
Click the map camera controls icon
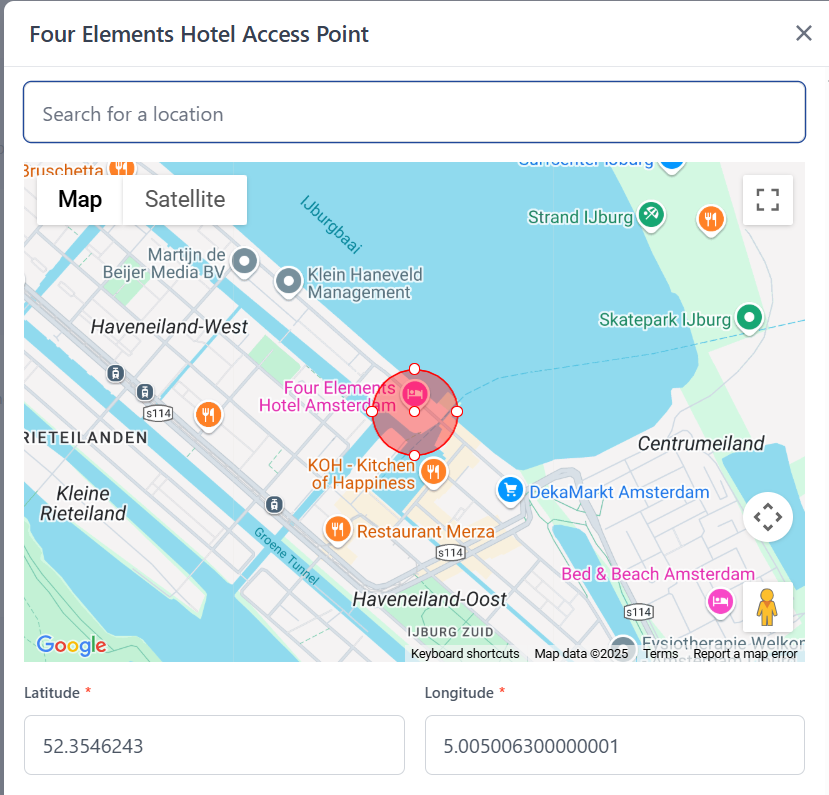pos(767,517)
